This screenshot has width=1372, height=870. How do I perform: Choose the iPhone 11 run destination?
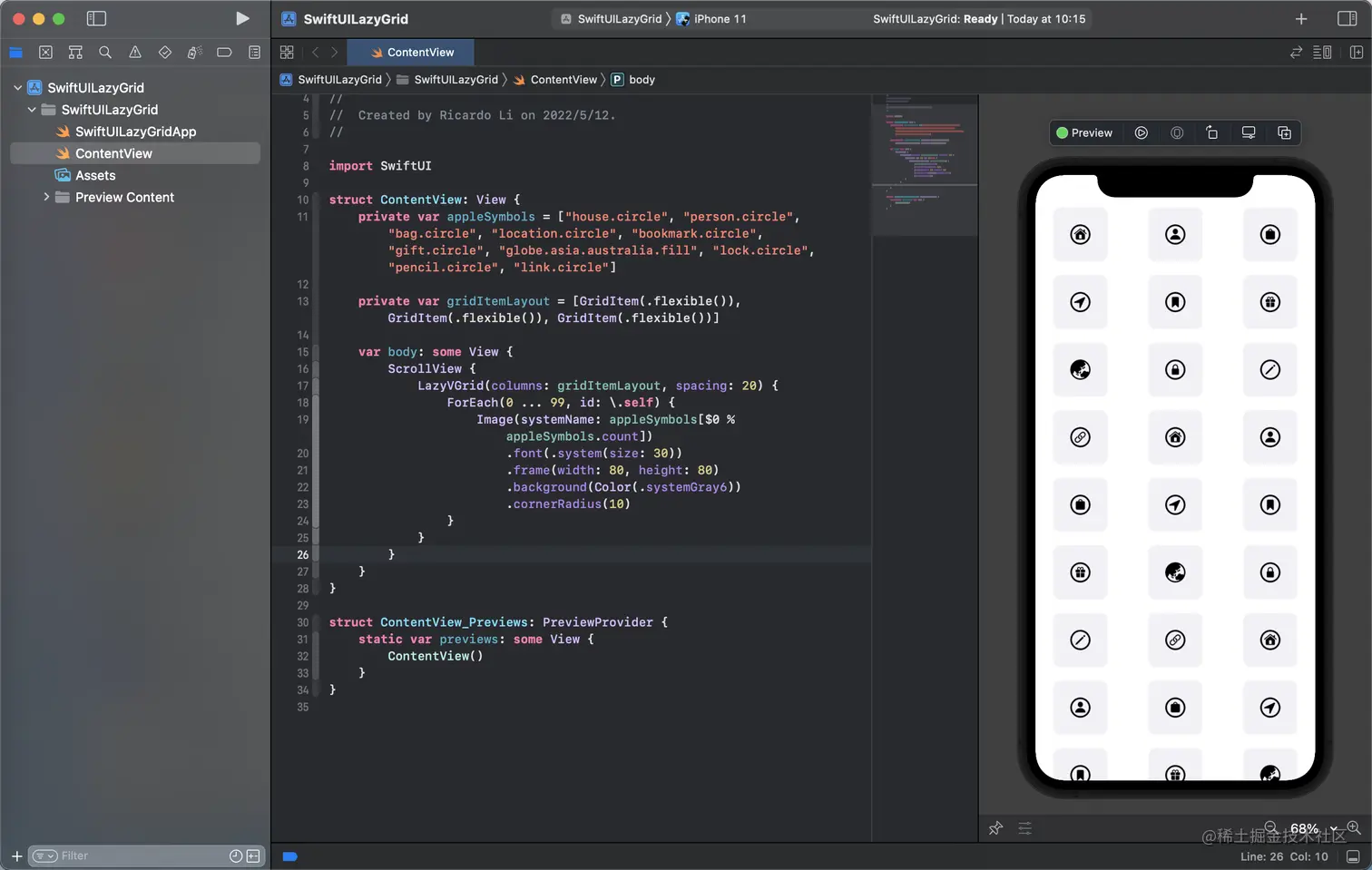(711, 19)
